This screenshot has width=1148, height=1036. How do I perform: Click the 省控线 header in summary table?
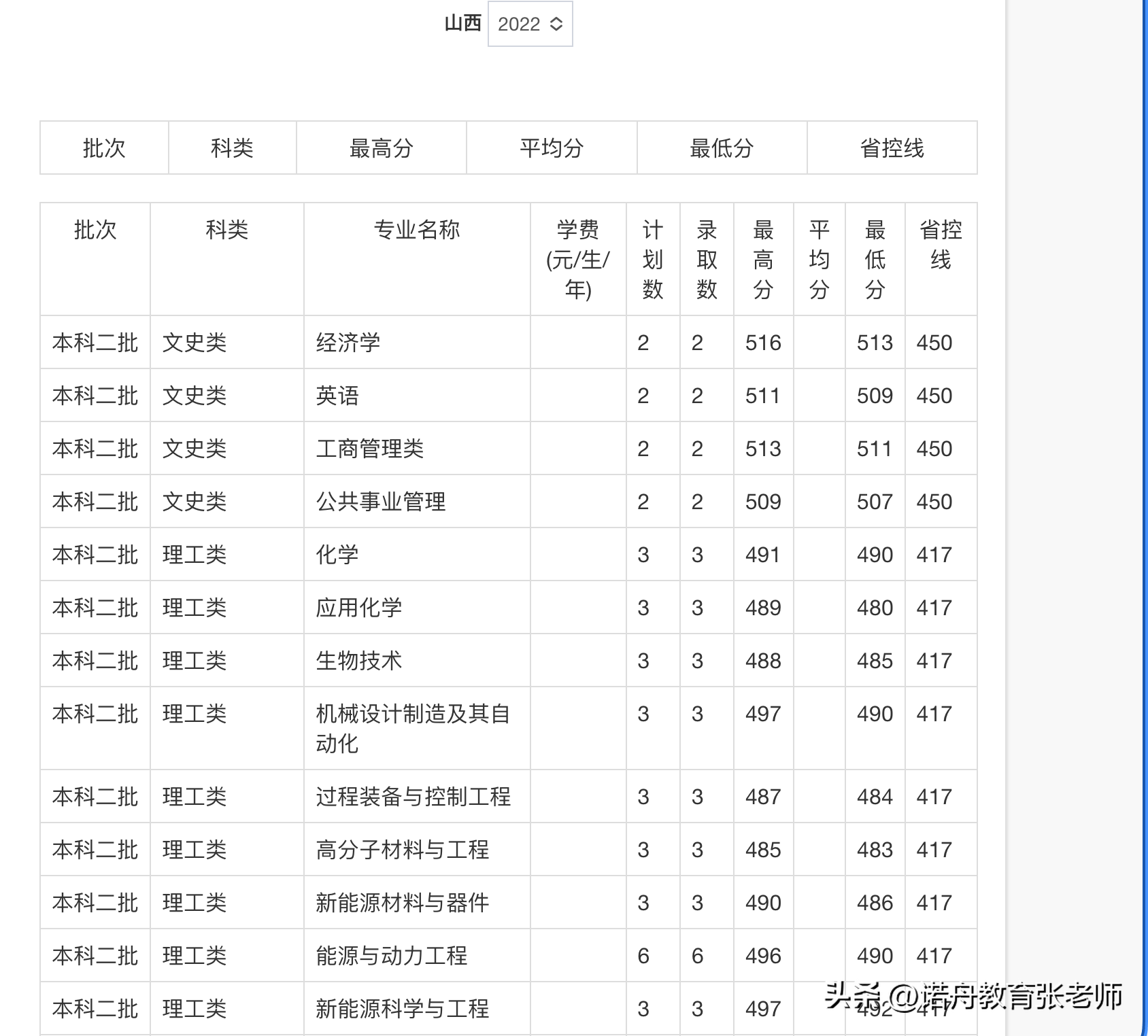pyautogui.click(x=892, y=148)
